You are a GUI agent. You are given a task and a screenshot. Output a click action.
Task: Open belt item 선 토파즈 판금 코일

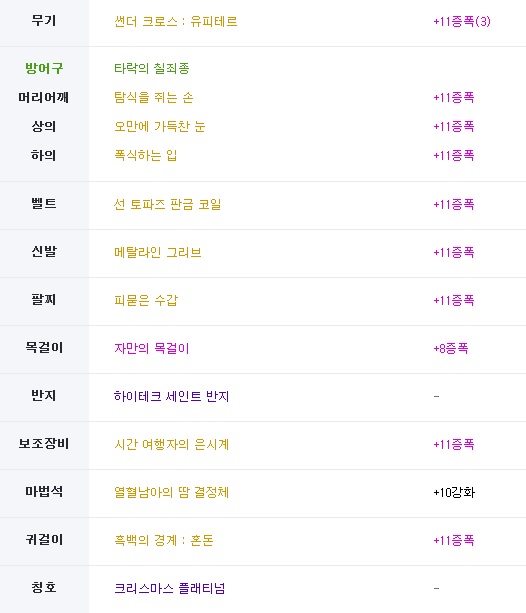167,204
